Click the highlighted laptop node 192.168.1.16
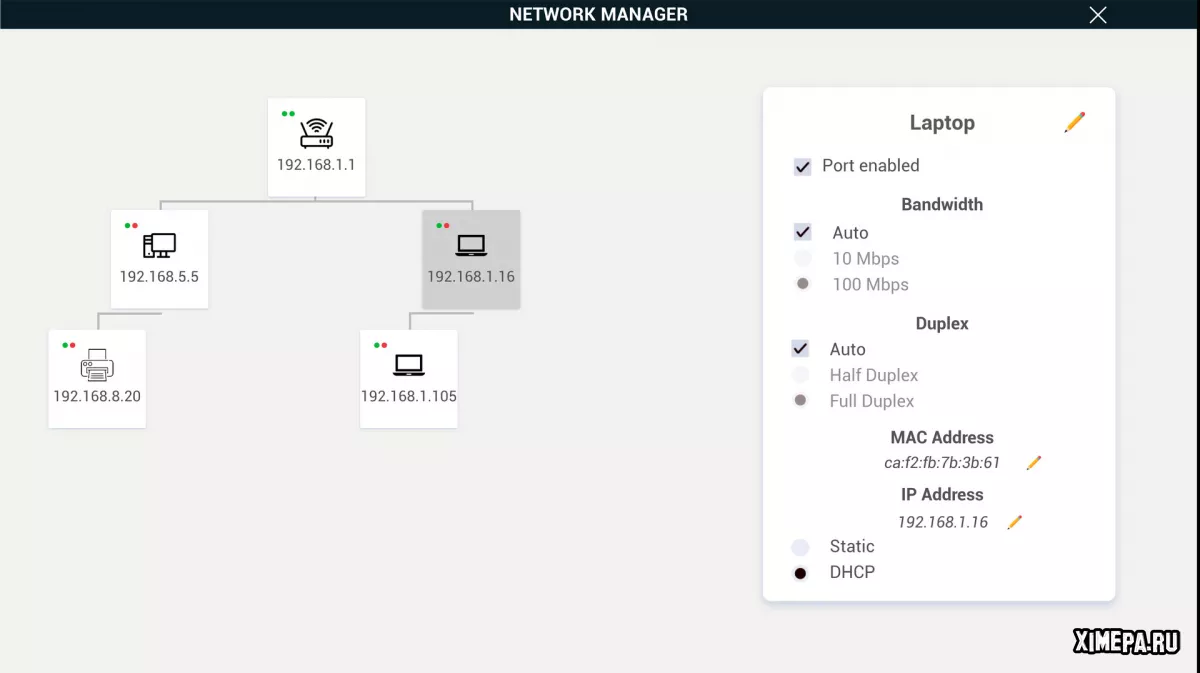This screenshot has width=1200, height=673. pyautogui.click(x=471, y=258)
